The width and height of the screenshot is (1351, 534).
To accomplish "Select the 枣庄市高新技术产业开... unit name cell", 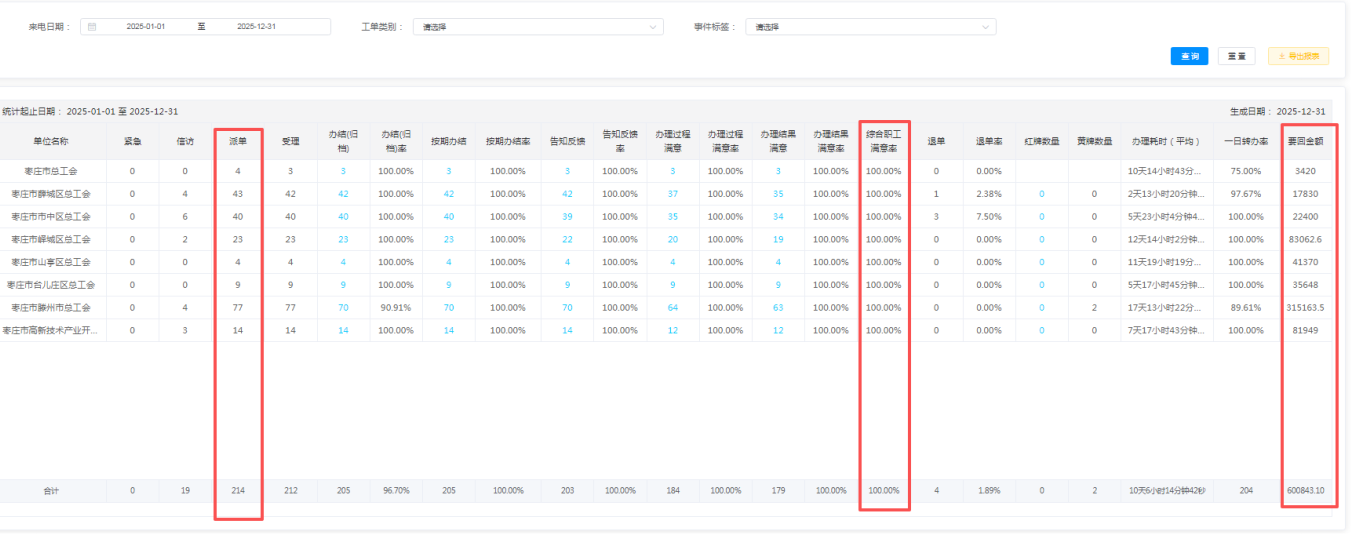I will [50, 330].
